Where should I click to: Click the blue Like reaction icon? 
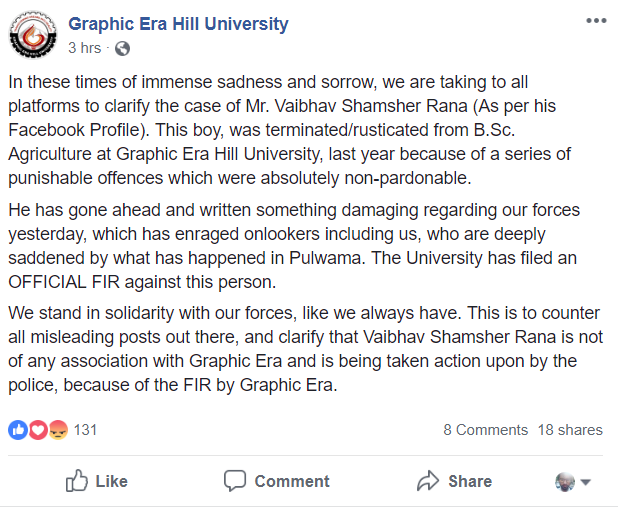point(18,430)
